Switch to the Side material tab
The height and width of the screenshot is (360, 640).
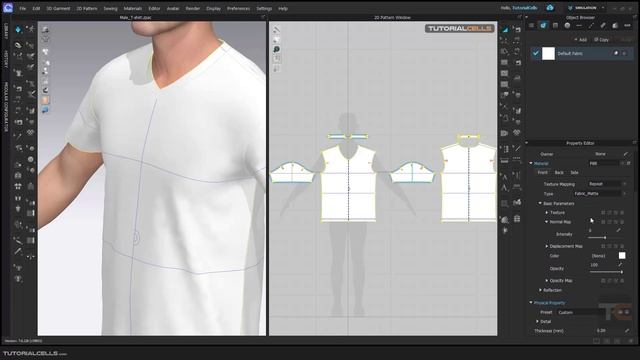coord(574,173)
